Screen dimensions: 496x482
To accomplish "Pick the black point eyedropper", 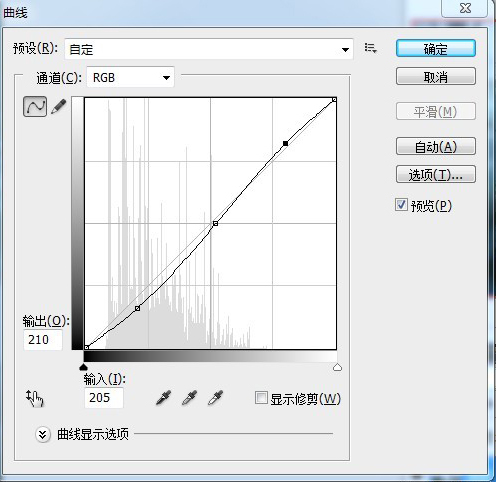I will click(x=163, y=398).
